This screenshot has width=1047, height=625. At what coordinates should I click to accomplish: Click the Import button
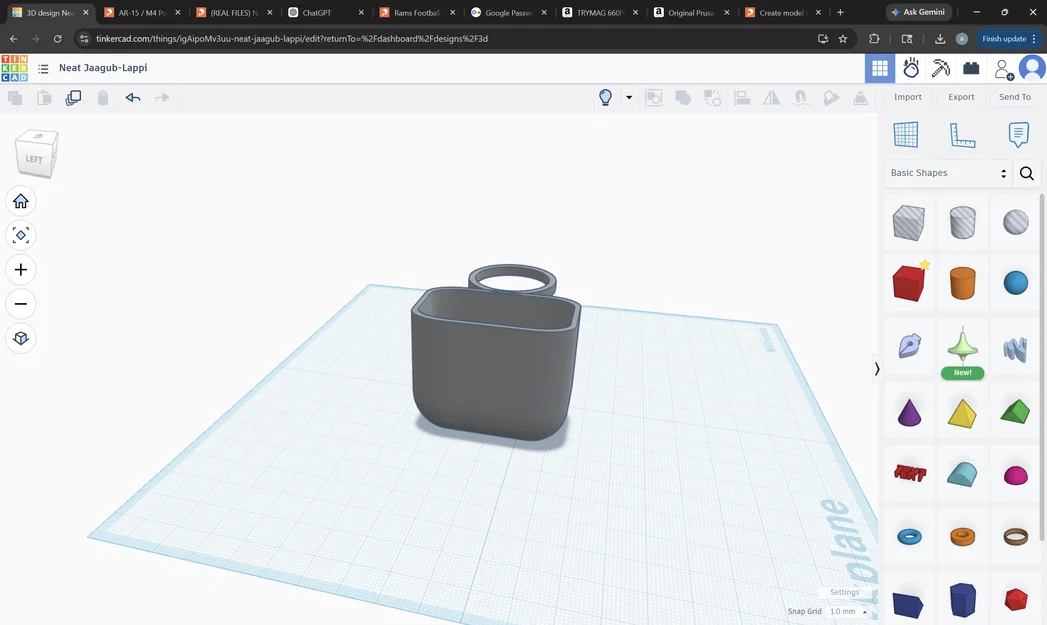(x=907, y=97)
